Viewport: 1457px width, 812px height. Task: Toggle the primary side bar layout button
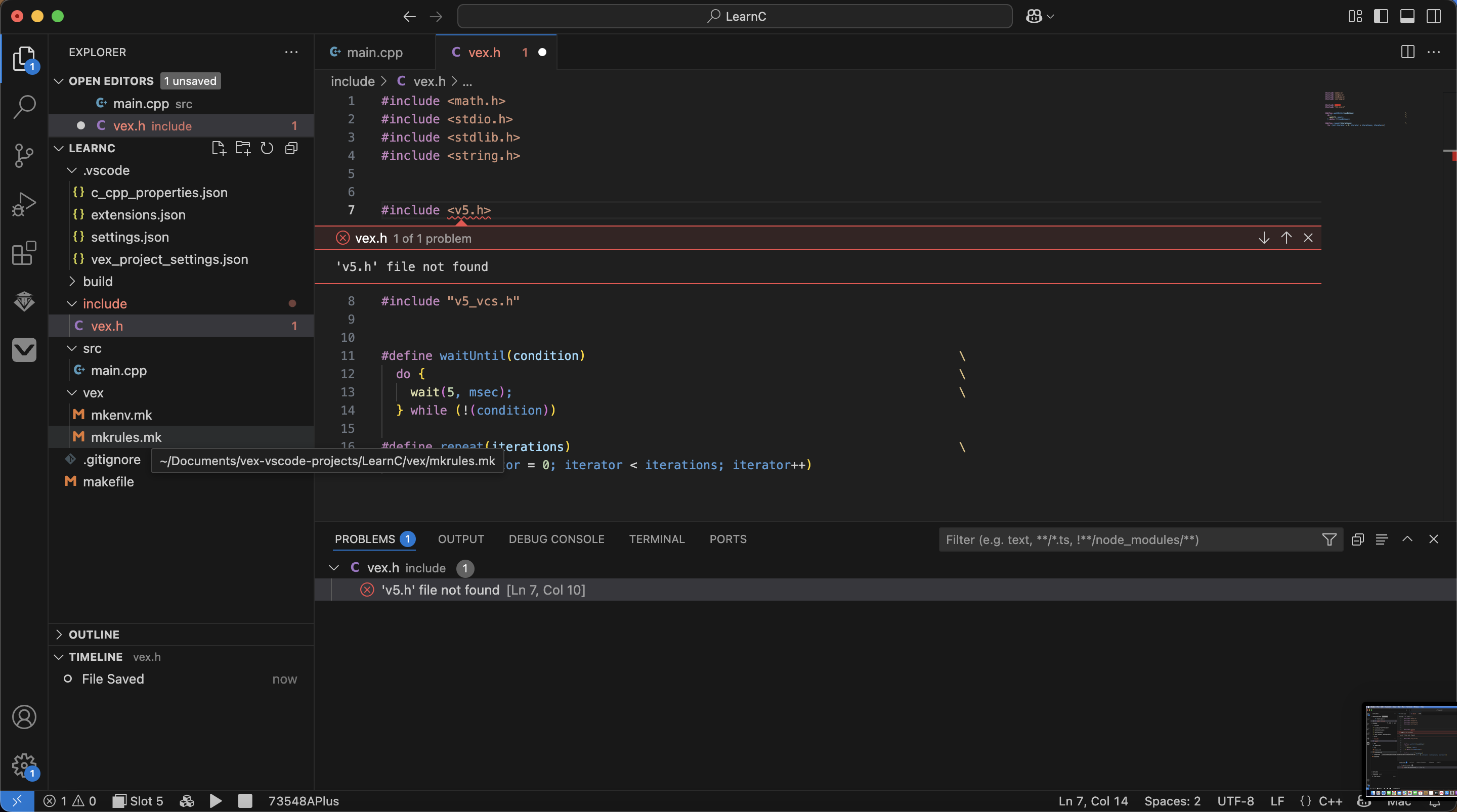pos(1381,16)
